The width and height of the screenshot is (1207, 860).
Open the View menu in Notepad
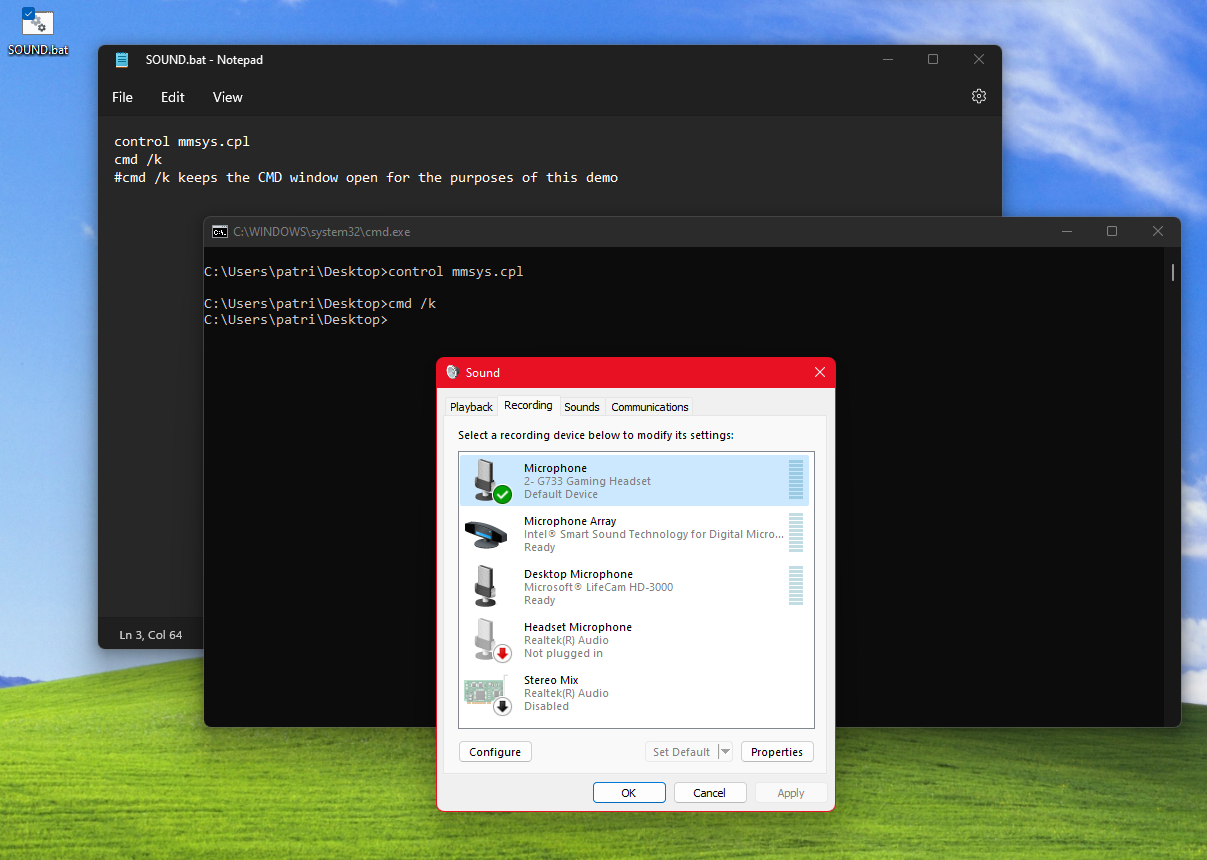(228, 97)
